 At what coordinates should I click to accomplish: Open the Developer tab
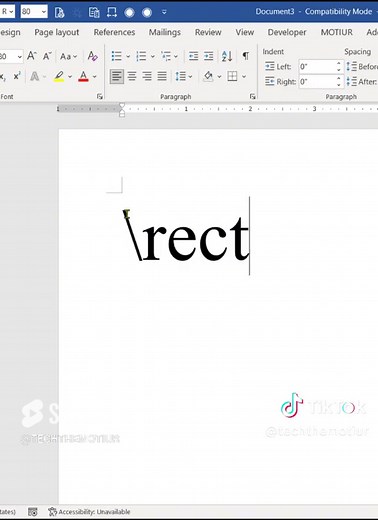pos(287,32)
